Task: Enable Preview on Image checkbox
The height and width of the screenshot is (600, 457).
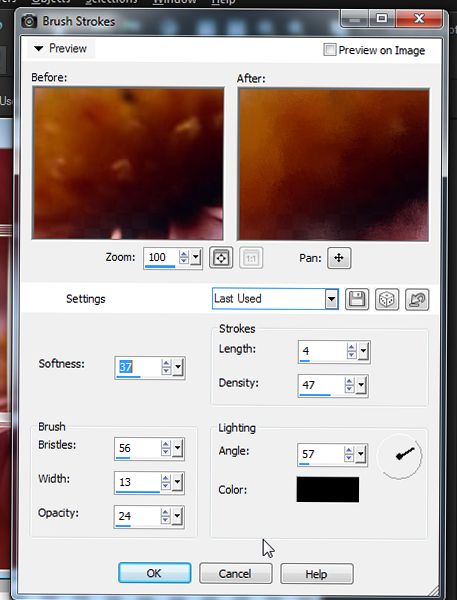Action: [x=330, y=50]
